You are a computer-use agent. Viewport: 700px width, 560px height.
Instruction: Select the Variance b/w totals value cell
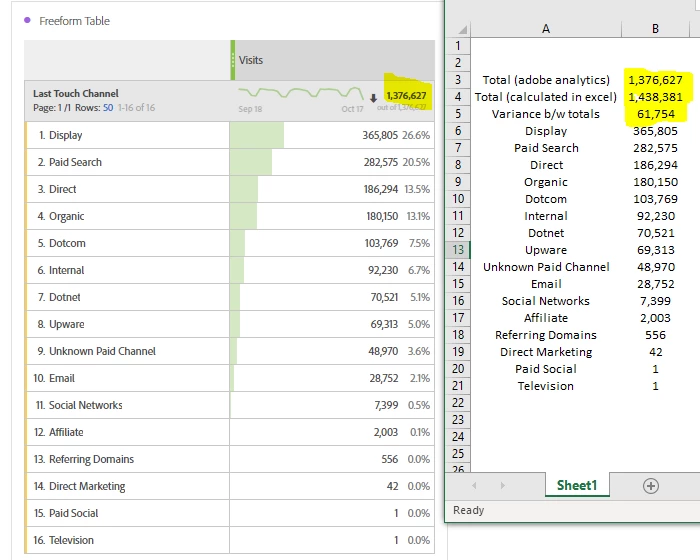tap(655, 114)
